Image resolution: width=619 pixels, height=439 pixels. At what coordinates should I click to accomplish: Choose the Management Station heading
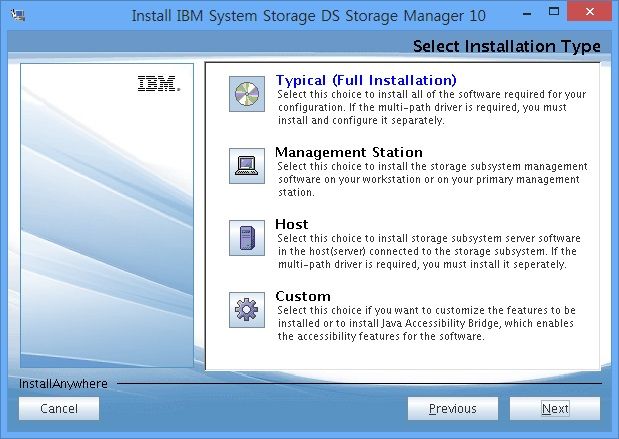349,152
